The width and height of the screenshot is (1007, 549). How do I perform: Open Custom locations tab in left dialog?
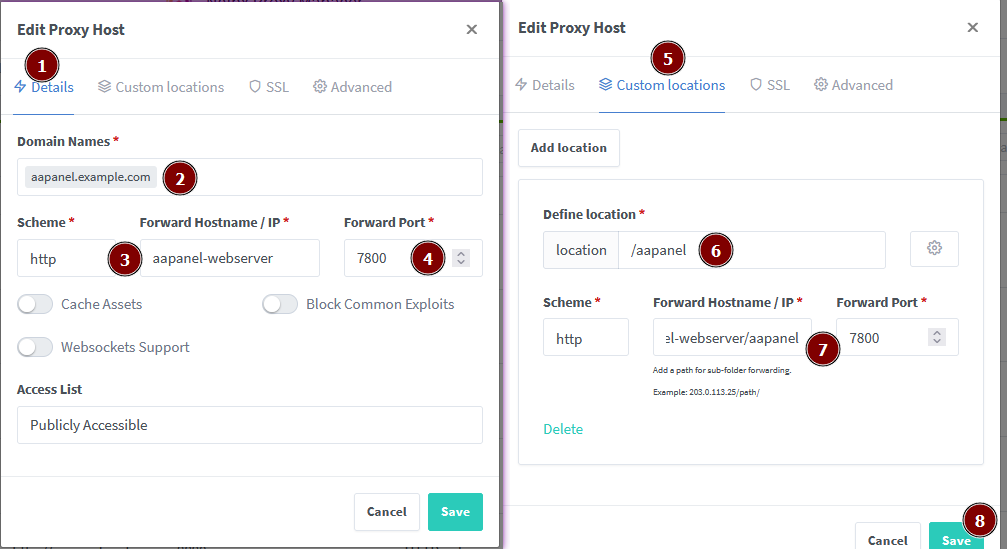pyautogui.click(x=161, y=87)
